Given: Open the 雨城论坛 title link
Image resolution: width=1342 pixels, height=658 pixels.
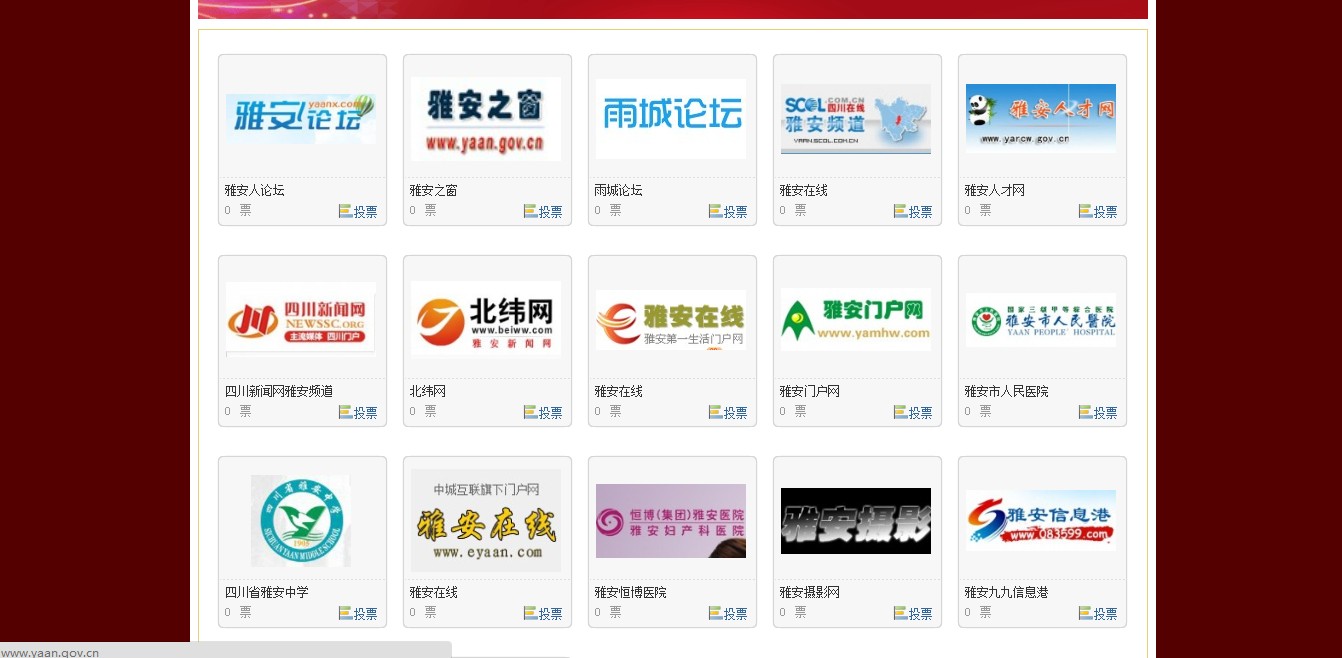Looking at the screenshot, I should (618, 190).
